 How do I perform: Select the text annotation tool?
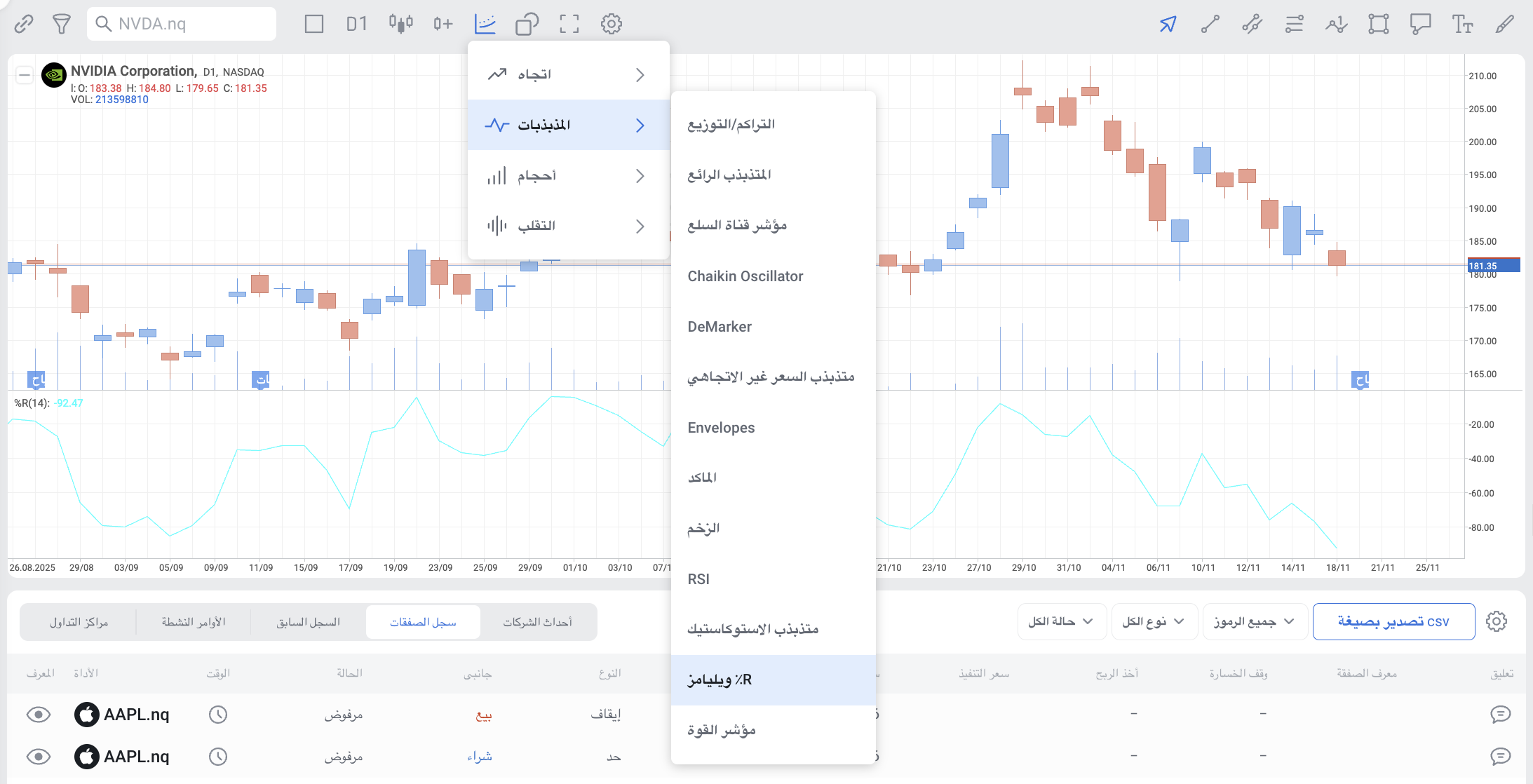1462,24
